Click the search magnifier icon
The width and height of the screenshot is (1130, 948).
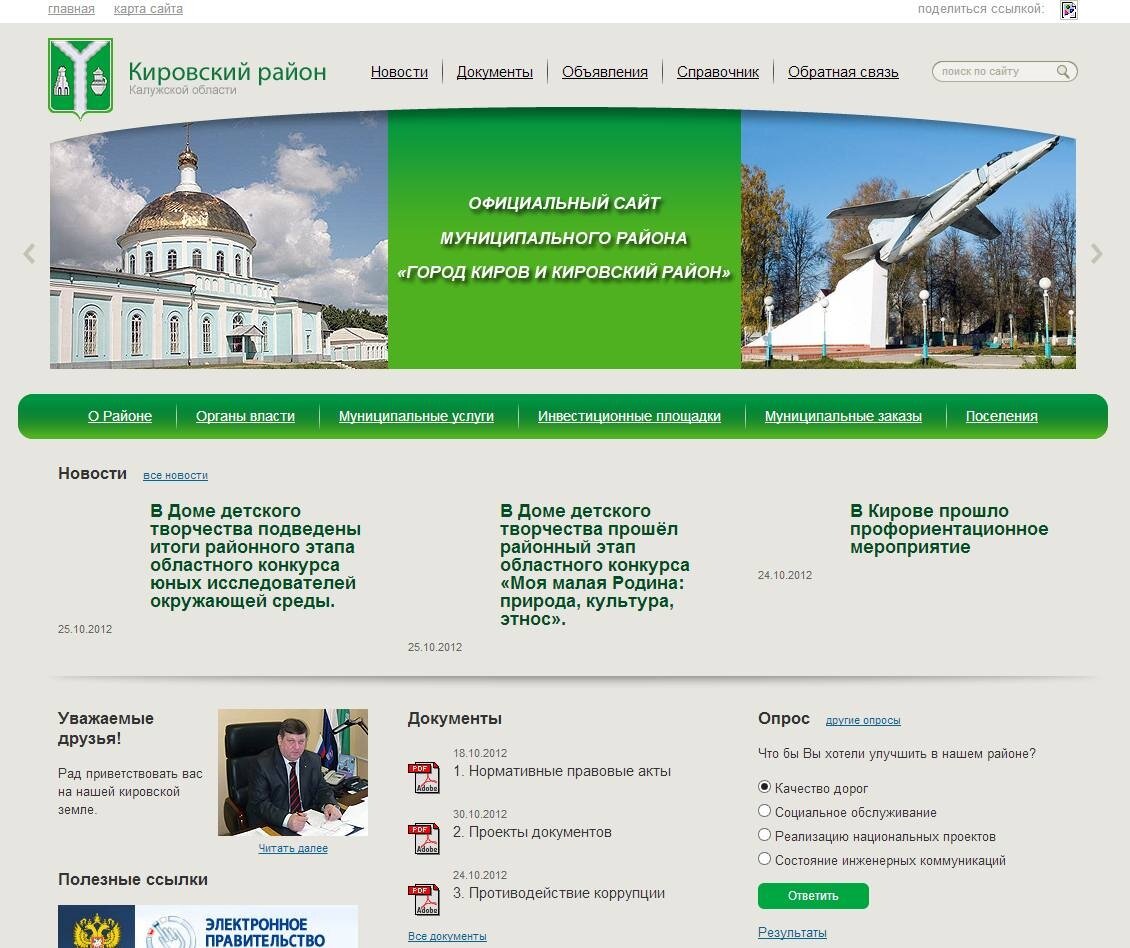pyautogui.click(x=1064, y=71)
